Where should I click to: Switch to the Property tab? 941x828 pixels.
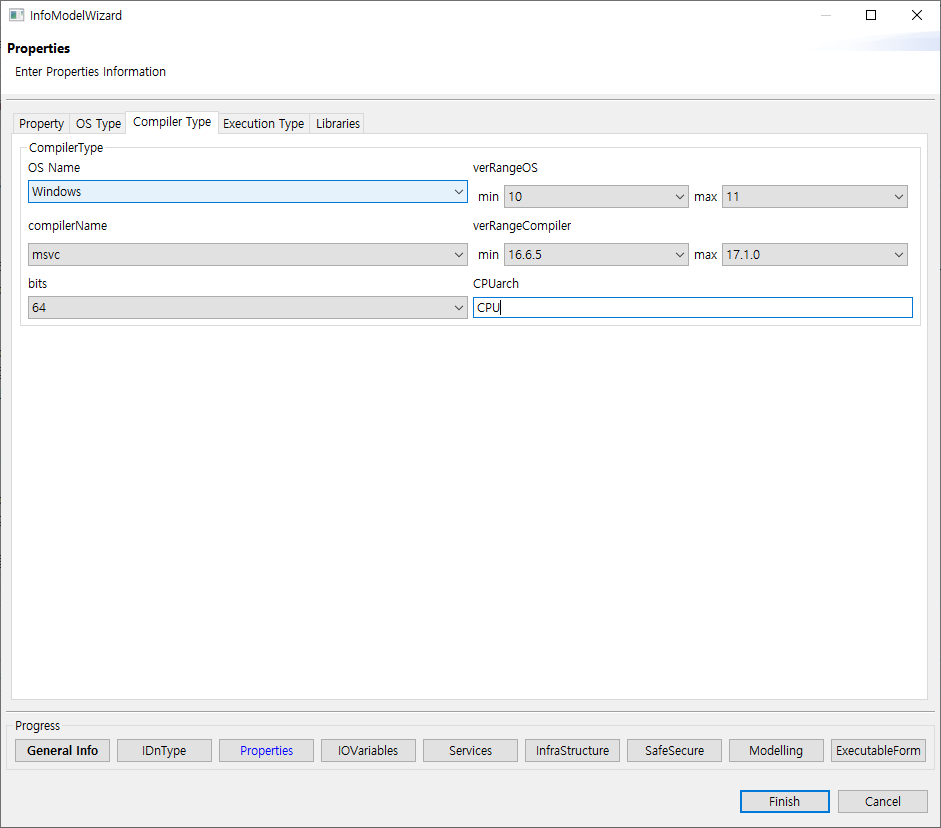(40, 123)
